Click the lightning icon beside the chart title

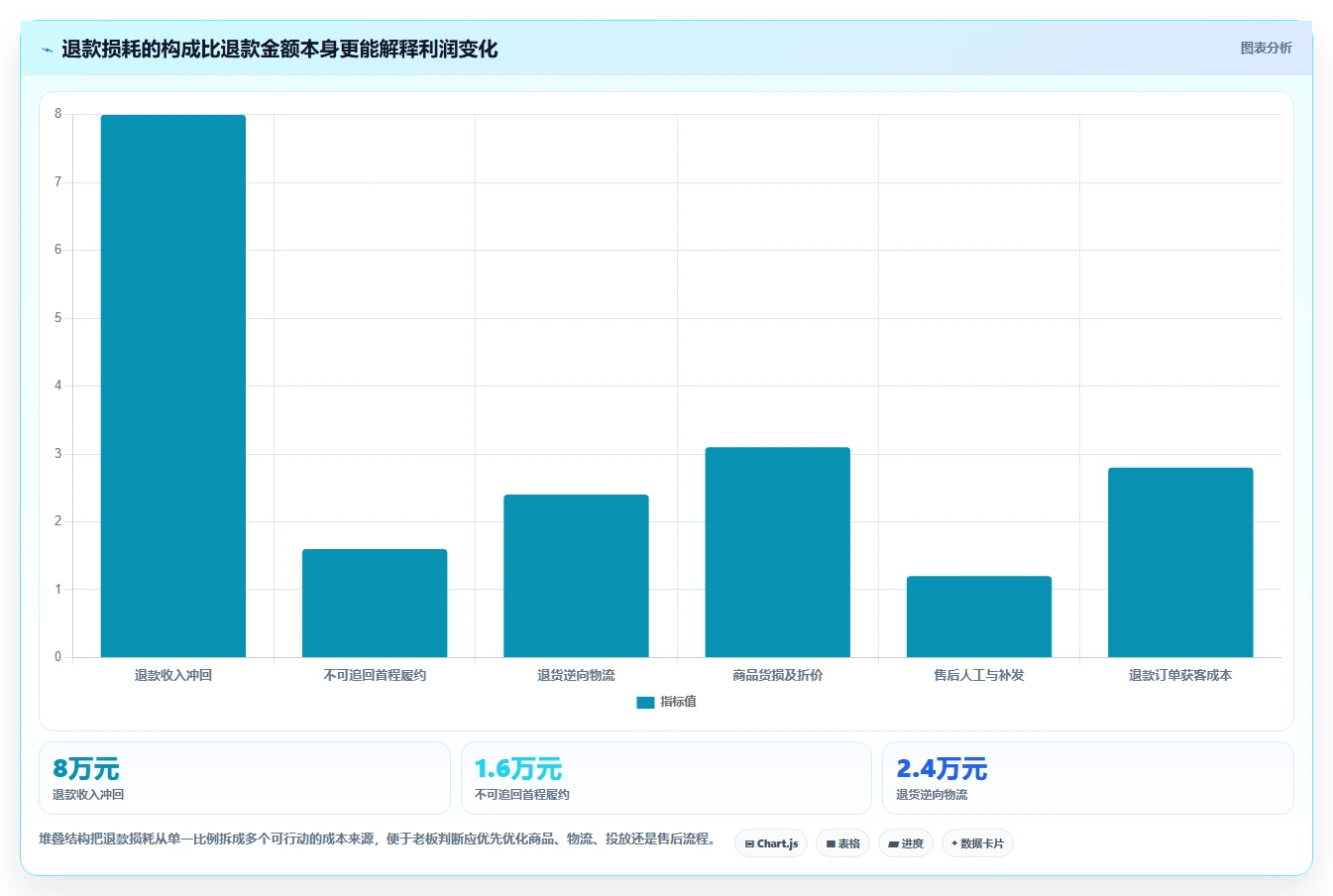click(47, 50)
